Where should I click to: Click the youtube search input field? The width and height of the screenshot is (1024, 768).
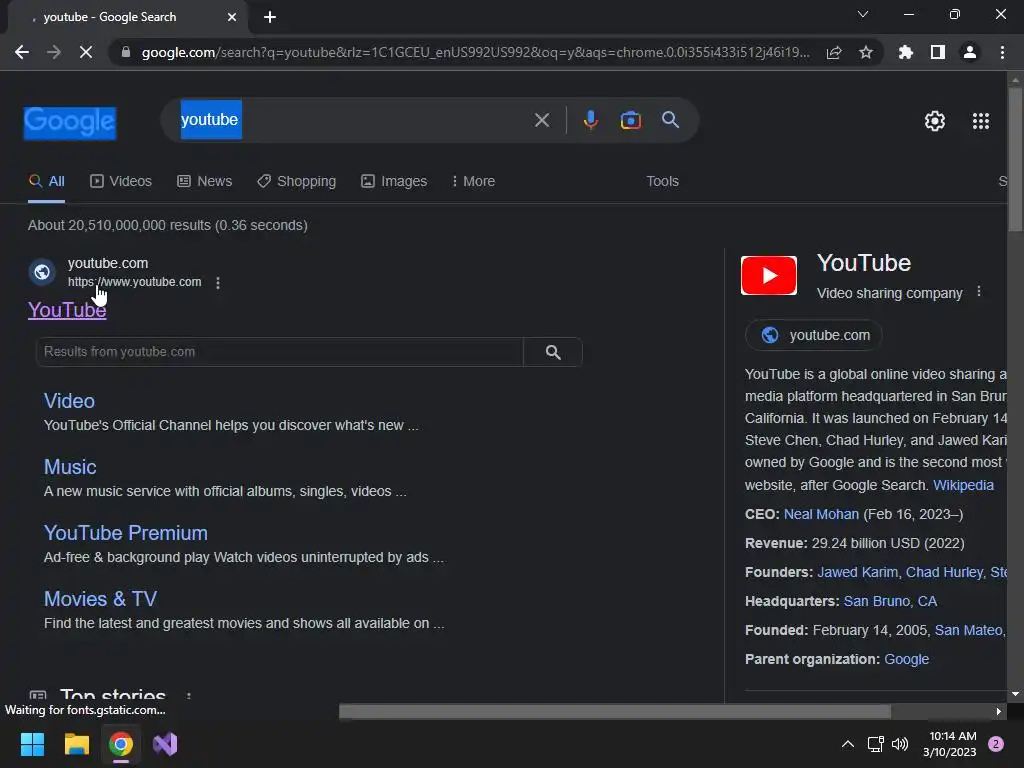tap(353, 120)
